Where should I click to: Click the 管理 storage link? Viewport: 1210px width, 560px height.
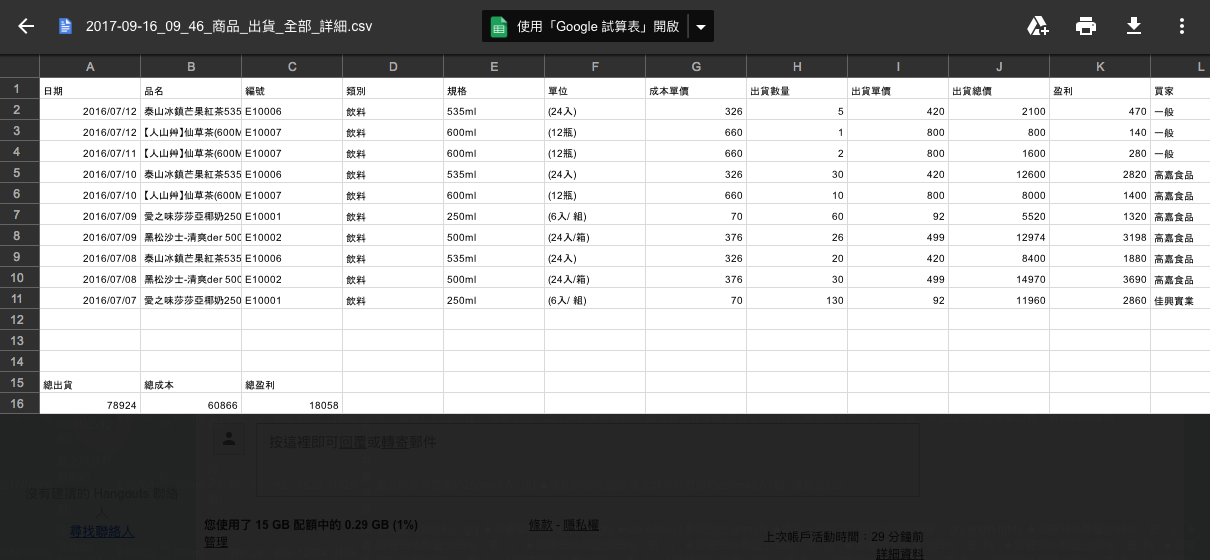click(216, 541)
